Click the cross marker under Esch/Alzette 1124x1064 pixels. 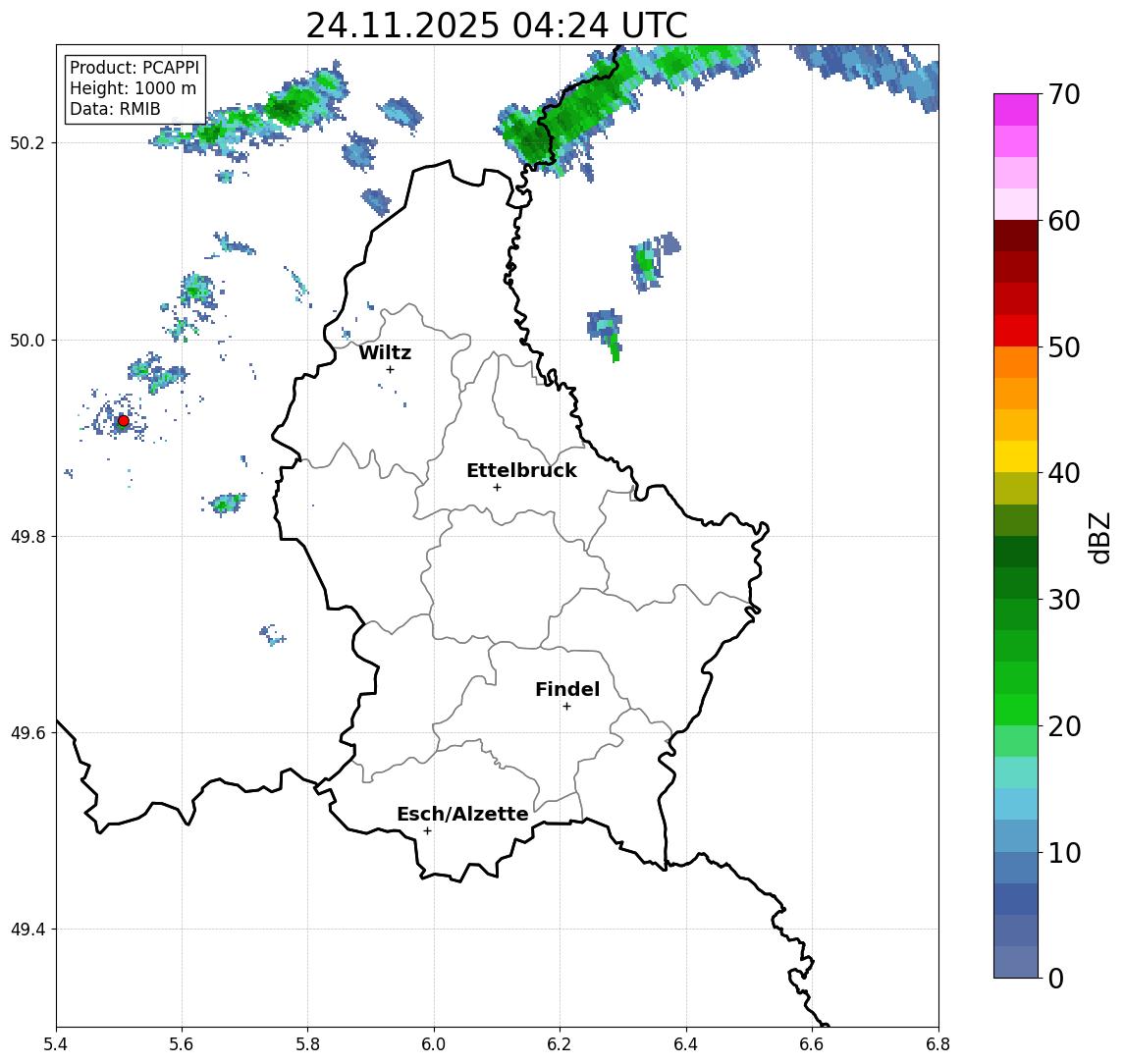[x=427, y=831]
